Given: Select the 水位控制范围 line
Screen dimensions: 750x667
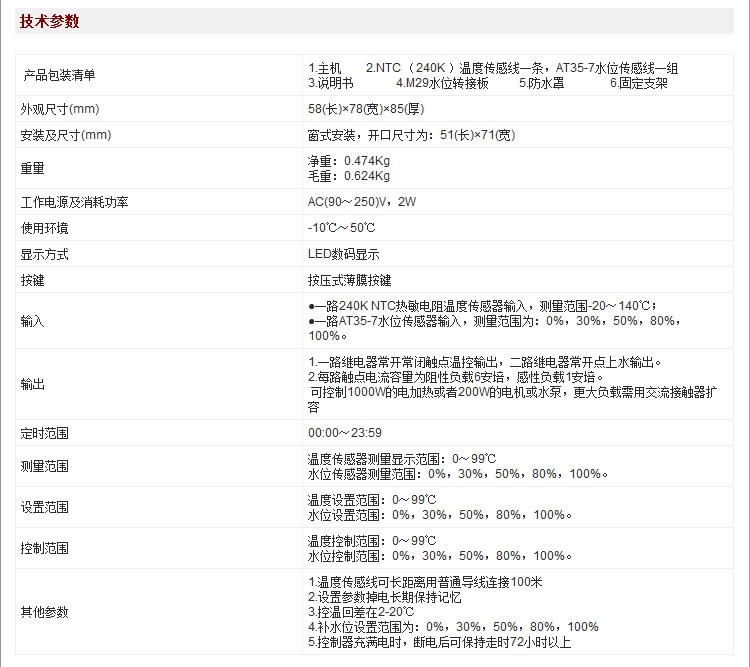Looking at the screenshot, I should 440,556.
